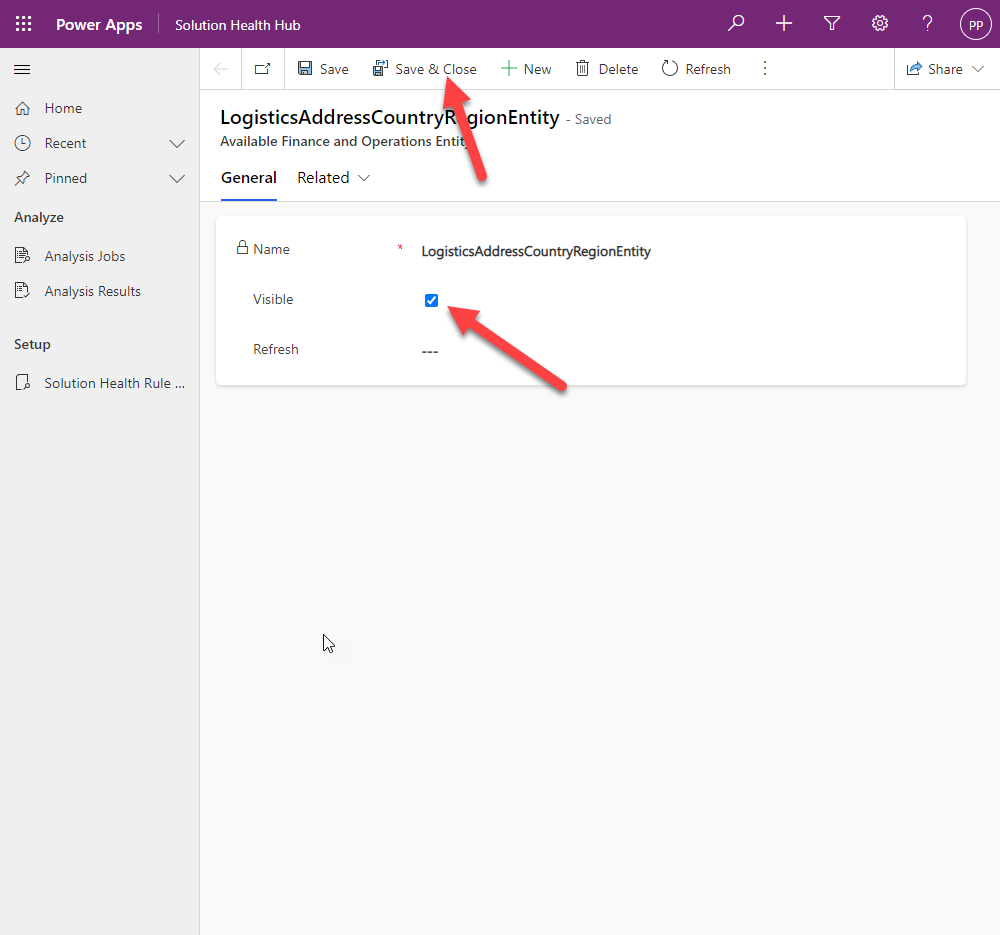
Task: Click the Power Apps brand label
Action: [x=99, y=25]
